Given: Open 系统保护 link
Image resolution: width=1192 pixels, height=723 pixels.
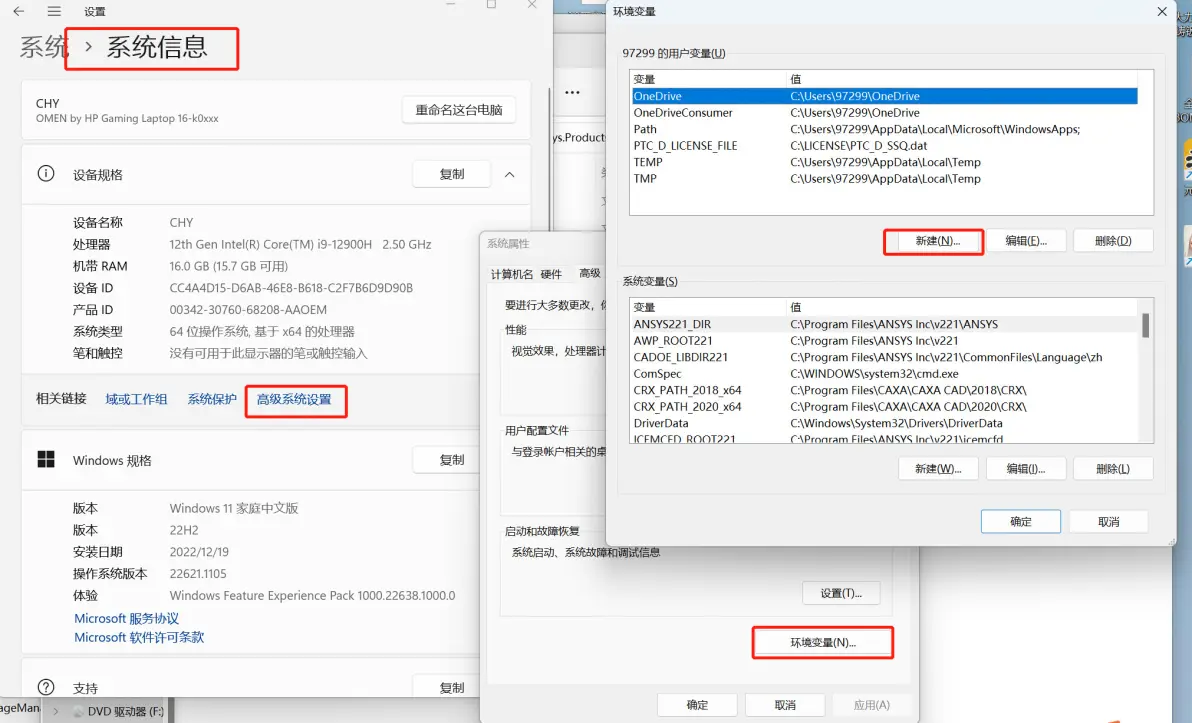Looking at the screenshot, I should [x=211, y=399].
